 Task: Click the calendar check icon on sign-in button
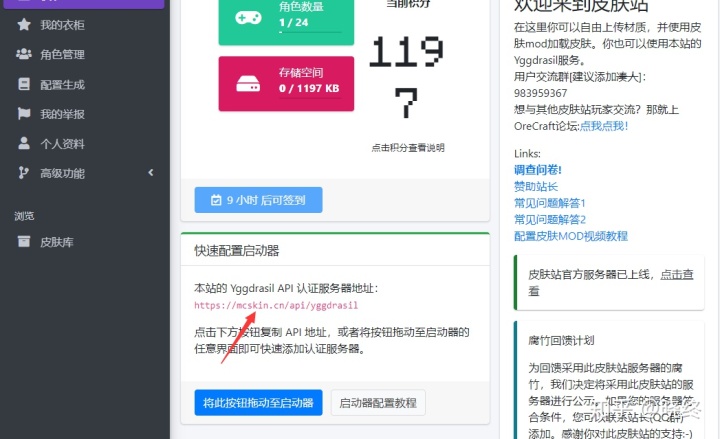216,200
